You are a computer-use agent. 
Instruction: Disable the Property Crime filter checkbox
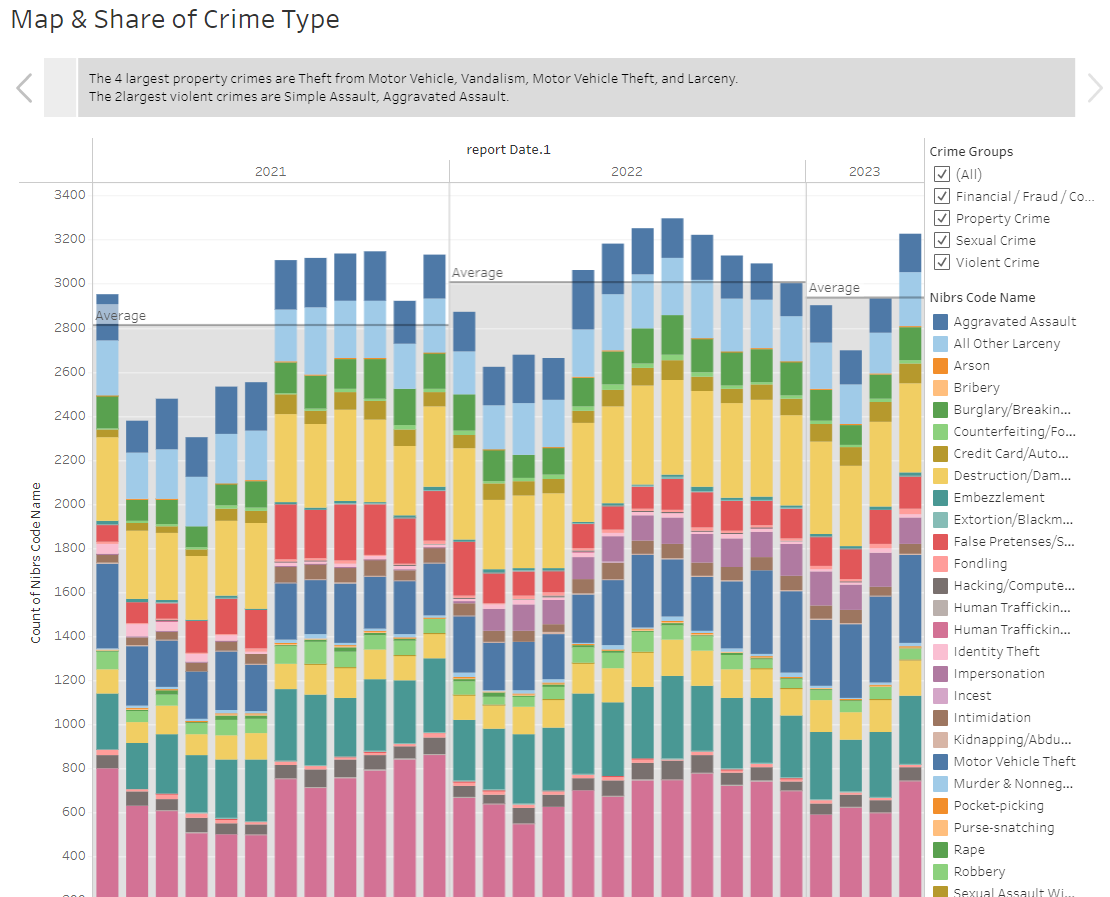tap(941, 218)
